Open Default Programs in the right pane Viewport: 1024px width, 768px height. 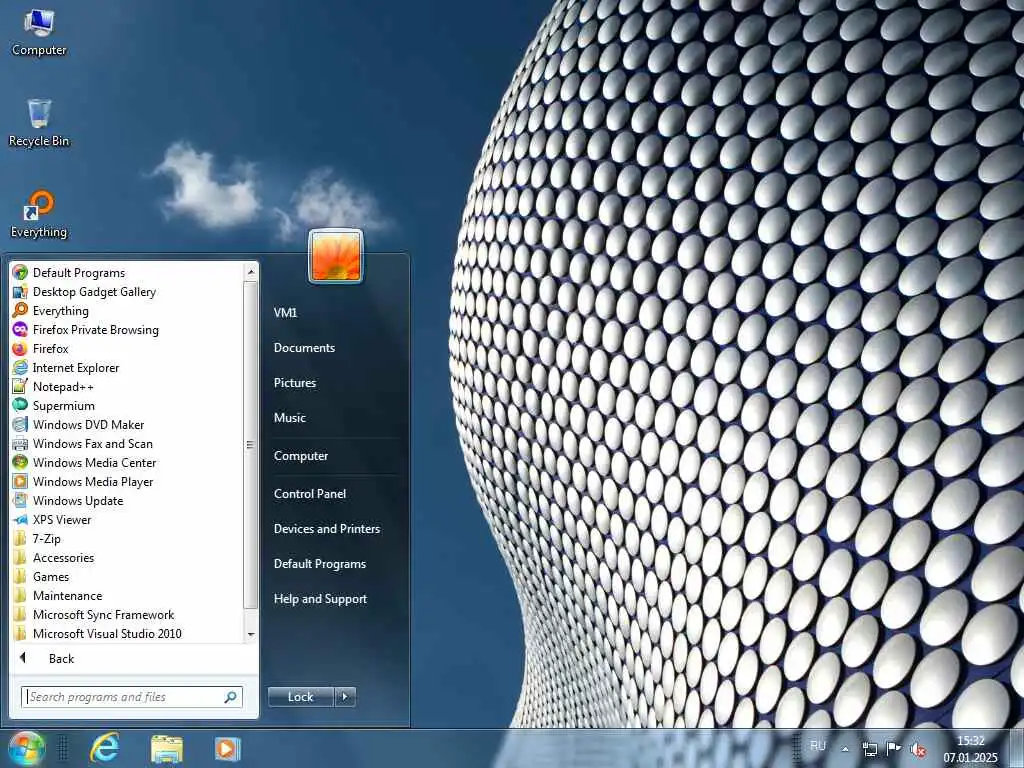pyautogui.click(x=320, y=564)
